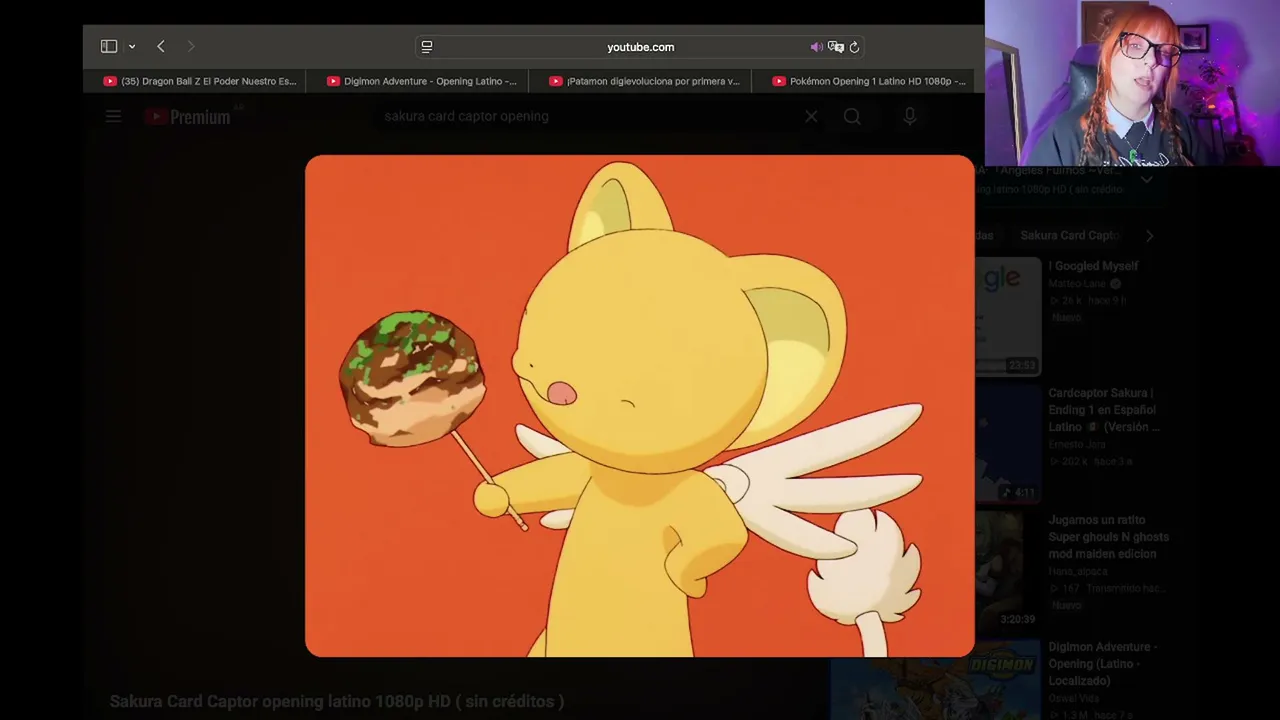This screenshot has height=720, width=1280.
Task: Open Digimon Adventure Opening Latino thumbnail
Action: coord(934,680)
